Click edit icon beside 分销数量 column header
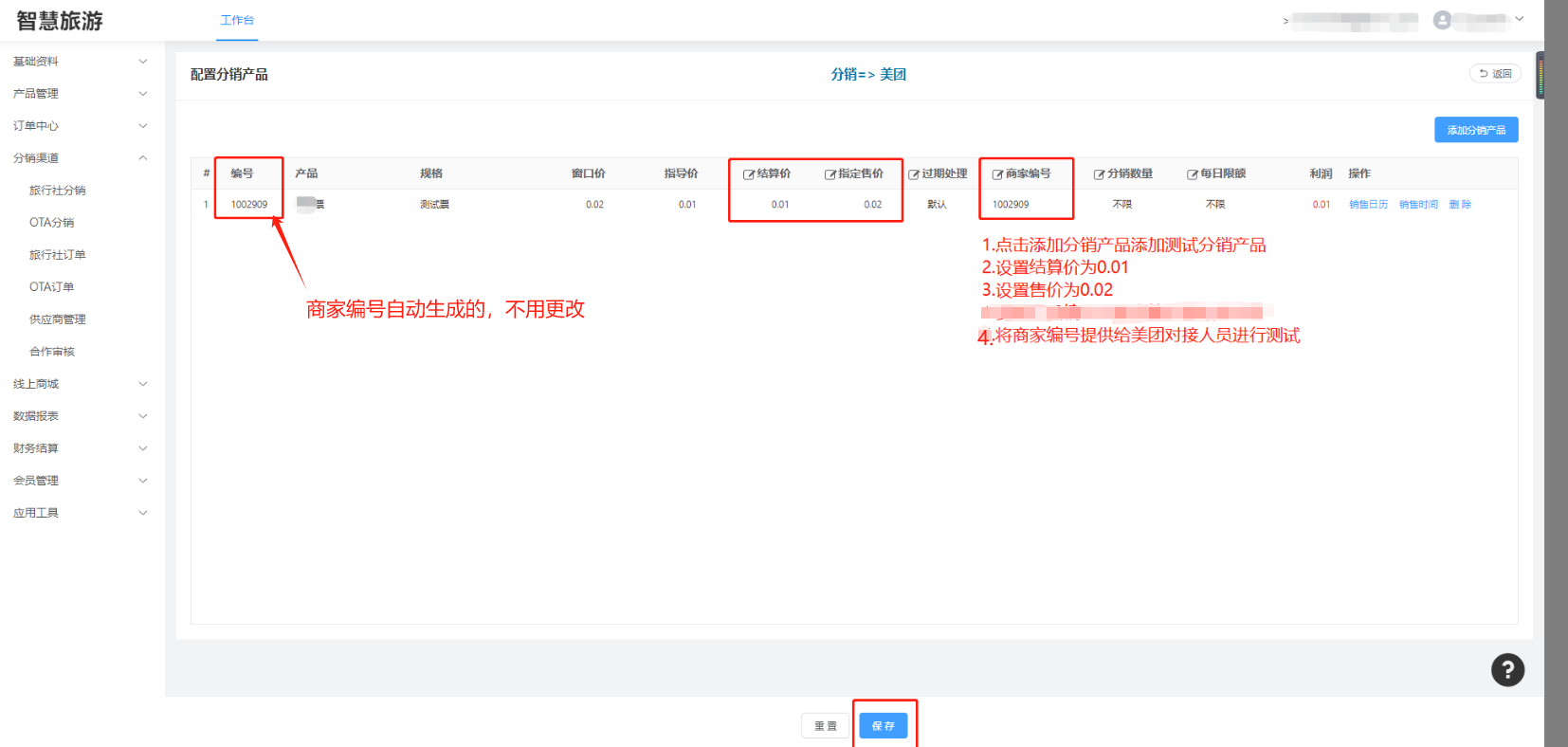The image size is (1568, 747). click(1099, 174)
